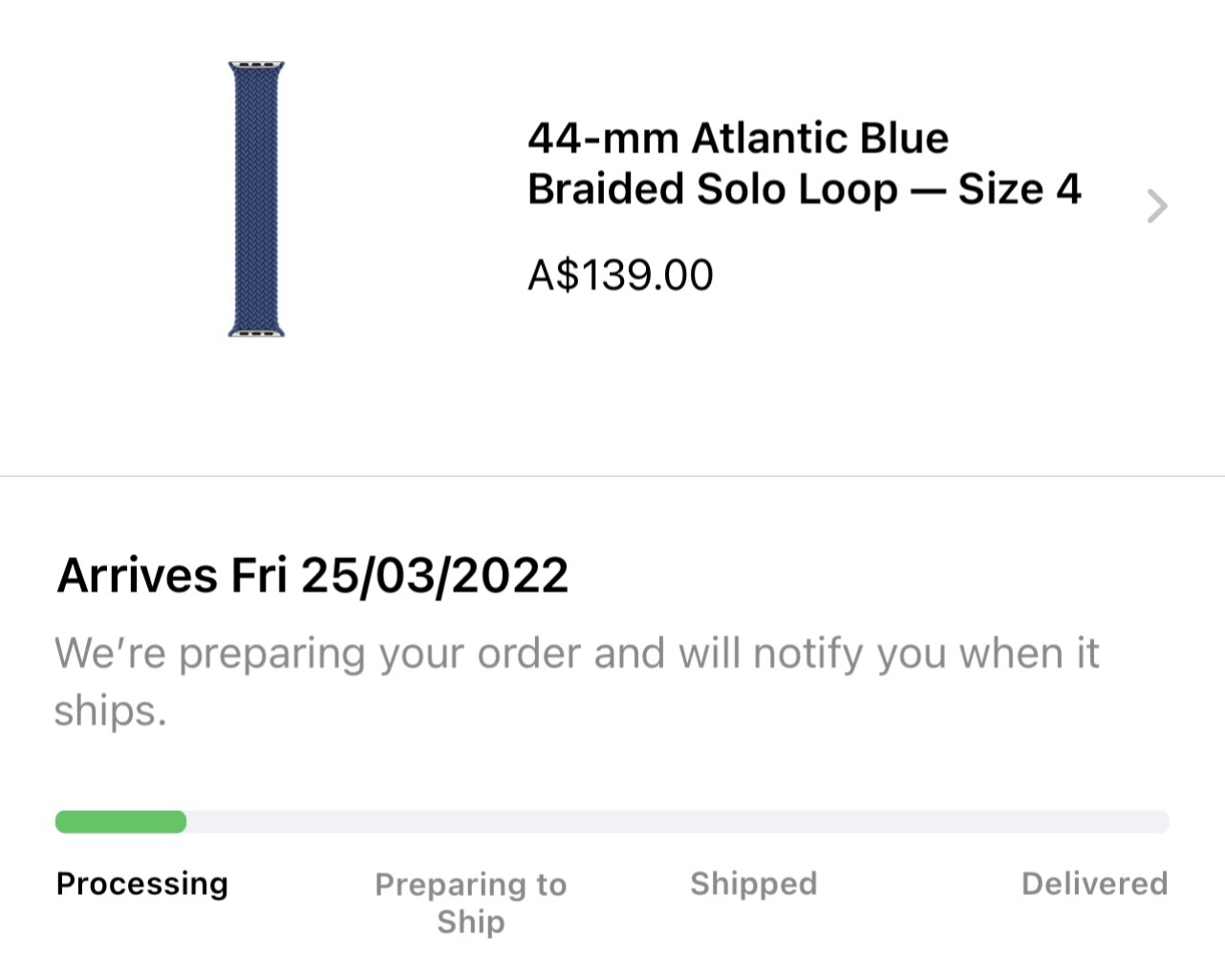Click the 25/03/2022 date text
1225x980 pixels.
click(x=435, y=576)
